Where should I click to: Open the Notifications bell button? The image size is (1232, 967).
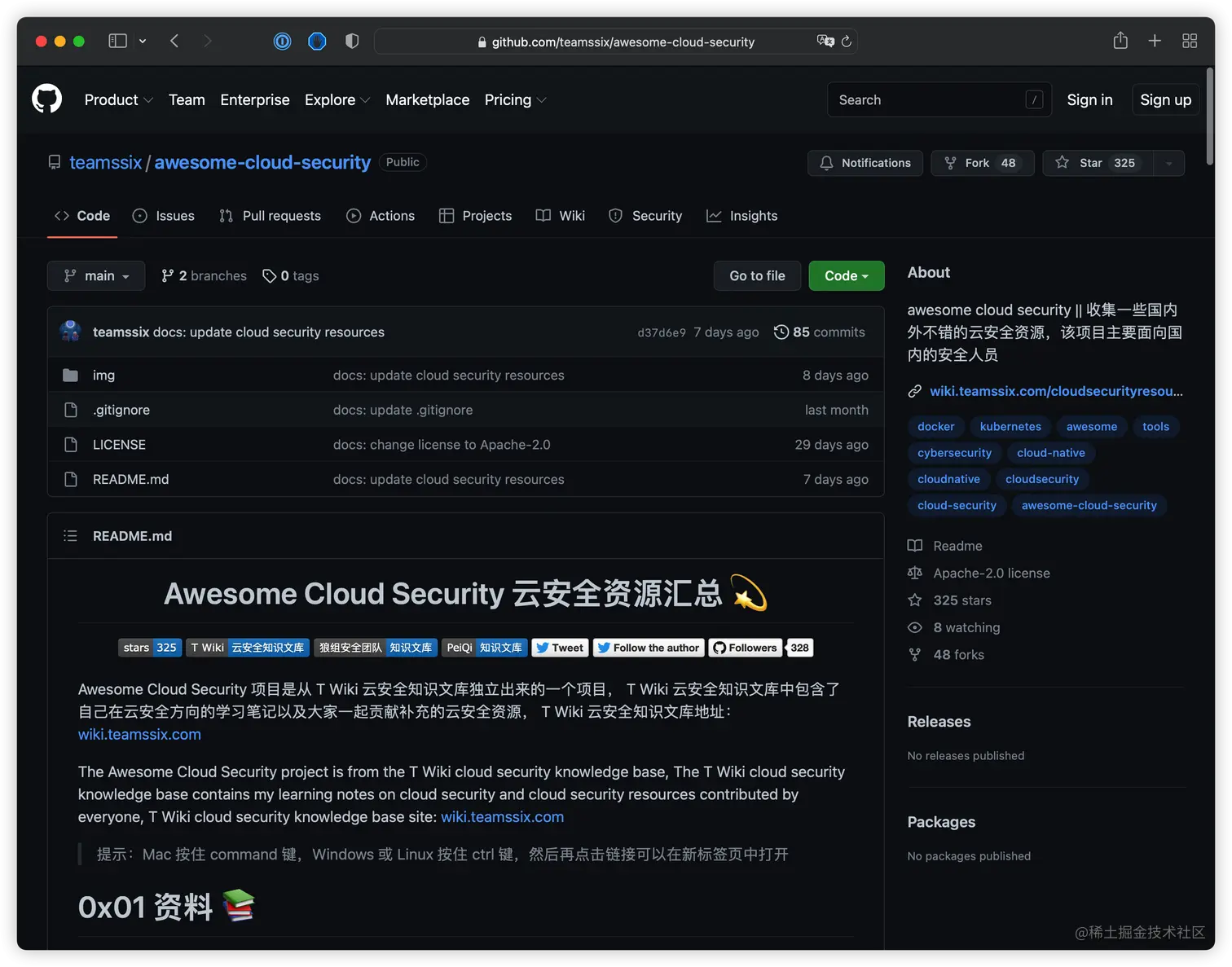pos(865,163)
